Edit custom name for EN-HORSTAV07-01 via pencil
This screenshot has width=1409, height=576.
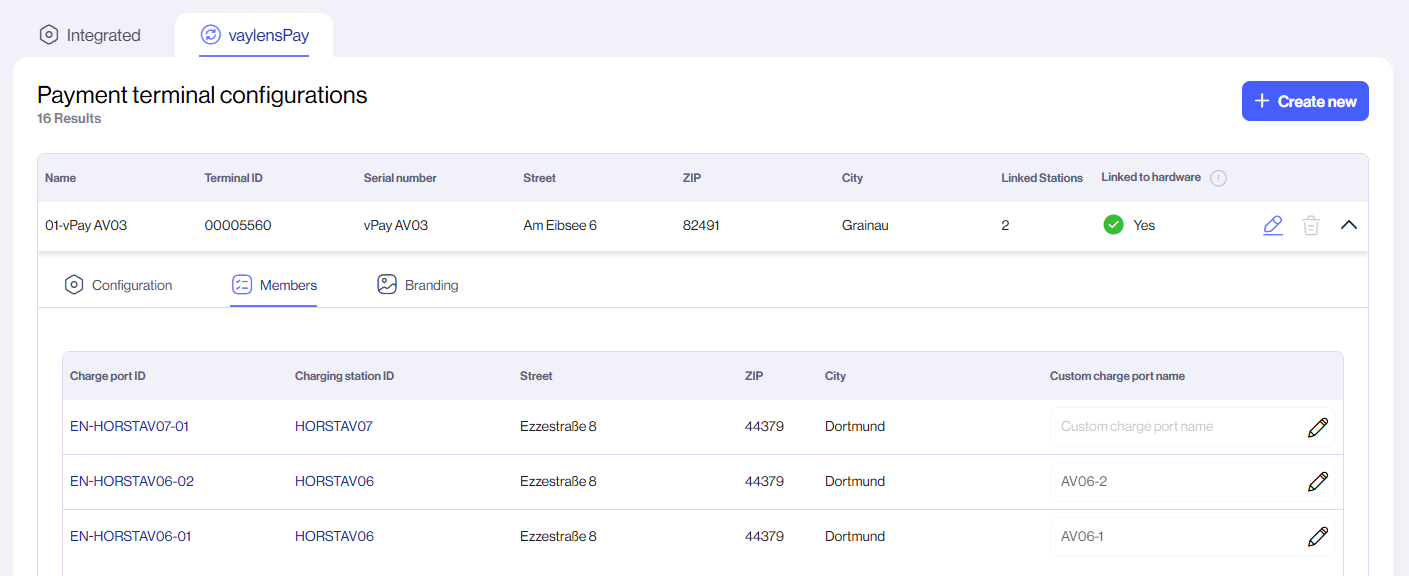pos(1318,427)
